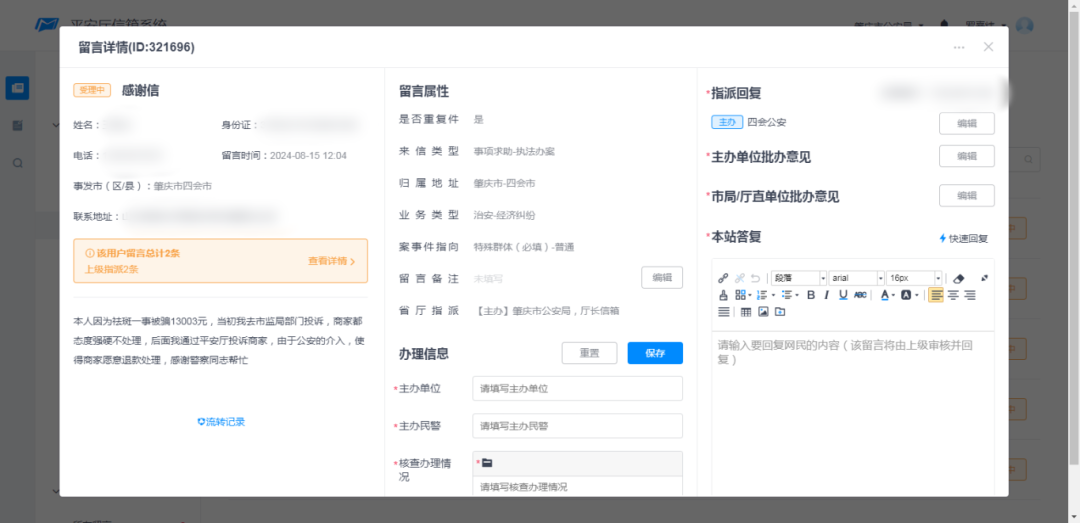Click the 留言时间 value 2024-08-15 12:04
1080x523 pixels.
pyautogui.click(x=308, y=156)
